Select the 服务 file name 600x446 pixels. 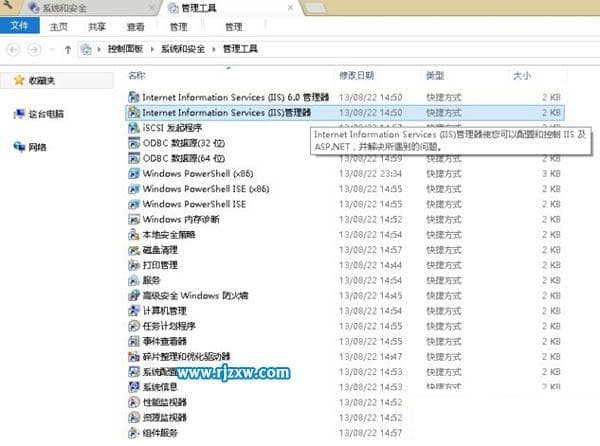point(151,280)
